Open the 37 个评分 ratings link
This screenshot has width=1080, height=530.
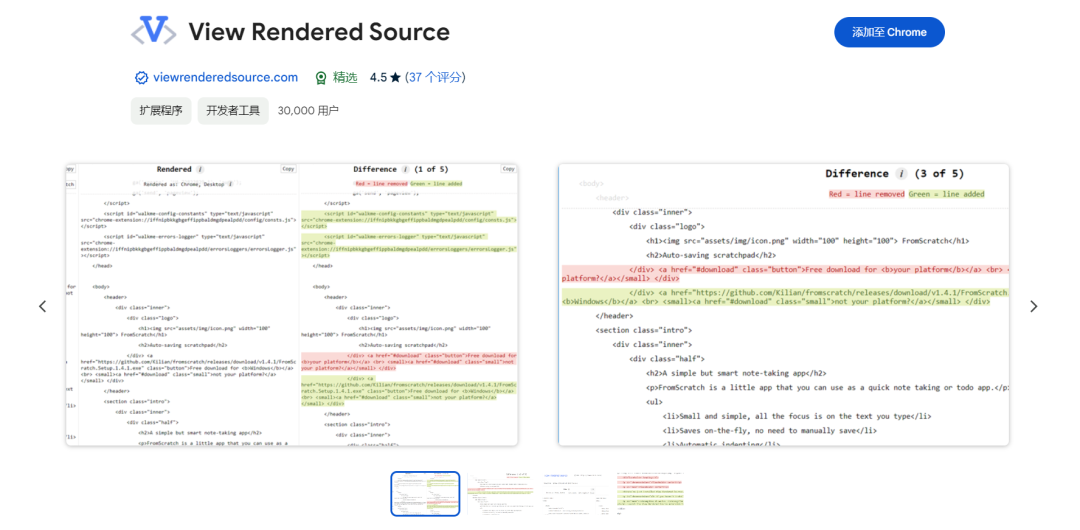pos(435,78)
